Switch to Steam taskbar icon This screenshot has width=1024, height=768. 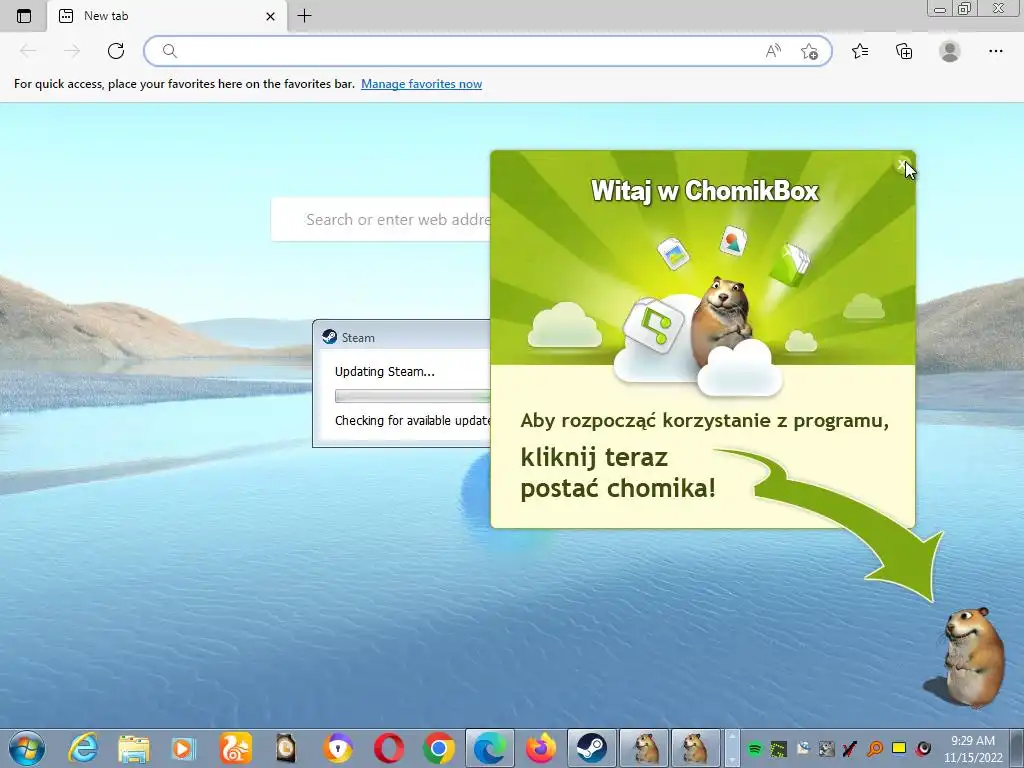pyautogui.click(x=592, y=748)
